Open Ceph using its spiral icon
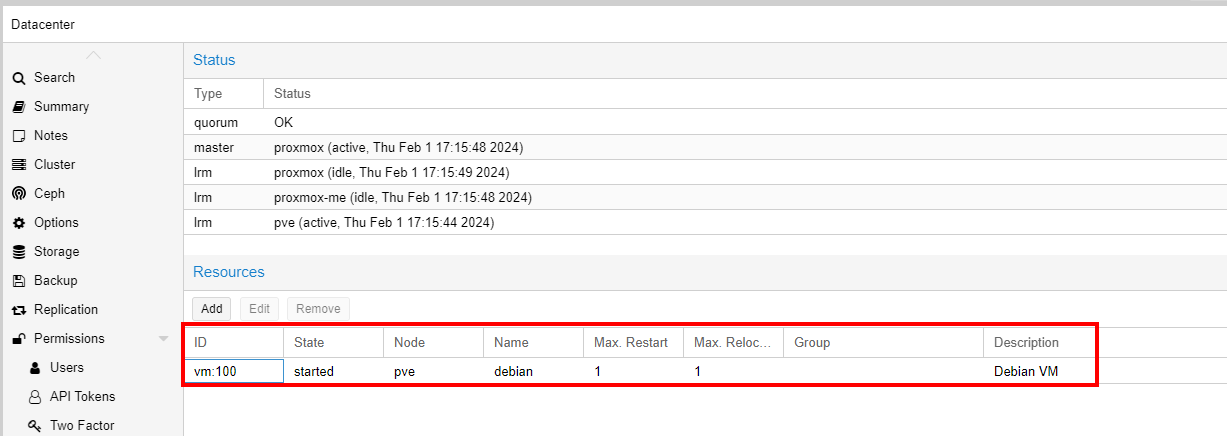The width and height of the screenshot is (1227, 436). tap(18, 194)
